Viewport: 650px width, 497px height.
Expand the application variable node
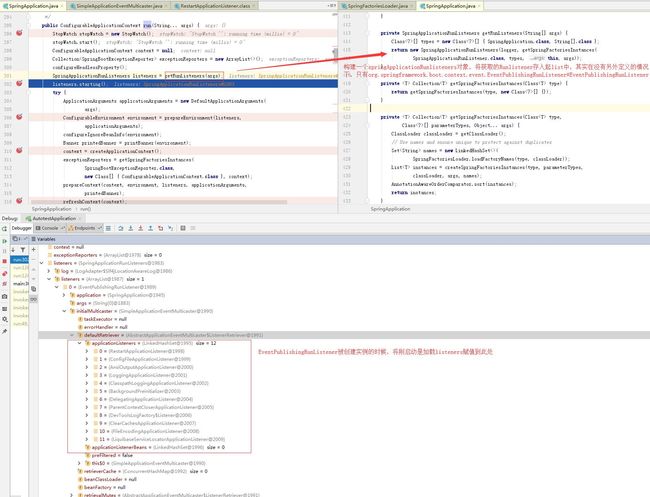point(64,295)
